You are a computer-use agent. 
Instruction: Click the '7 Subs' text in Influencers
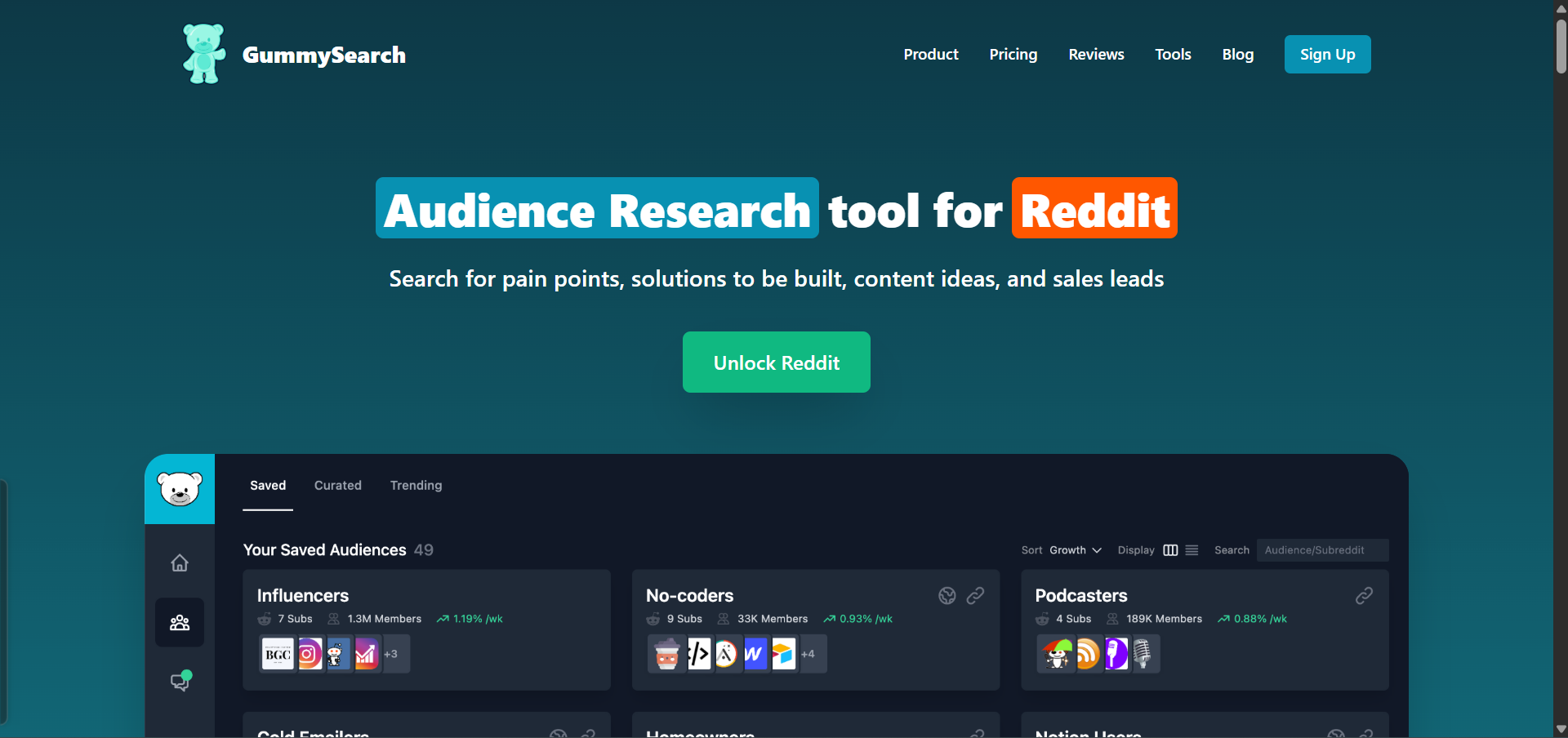pyautogui.click(x=295, y=619)
